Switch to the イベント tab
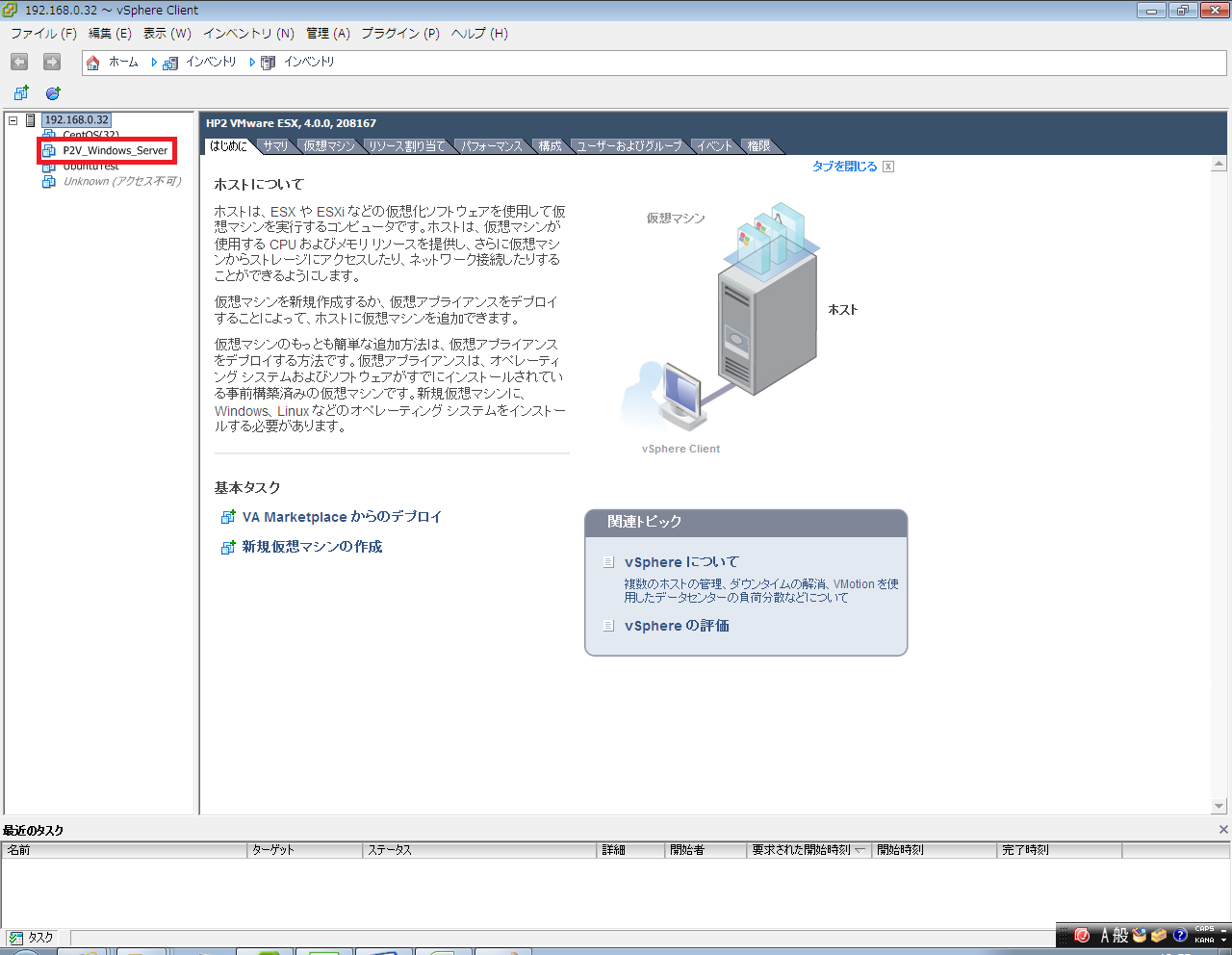This screenshot has width=1232, height=955. (x=715, y=146)
